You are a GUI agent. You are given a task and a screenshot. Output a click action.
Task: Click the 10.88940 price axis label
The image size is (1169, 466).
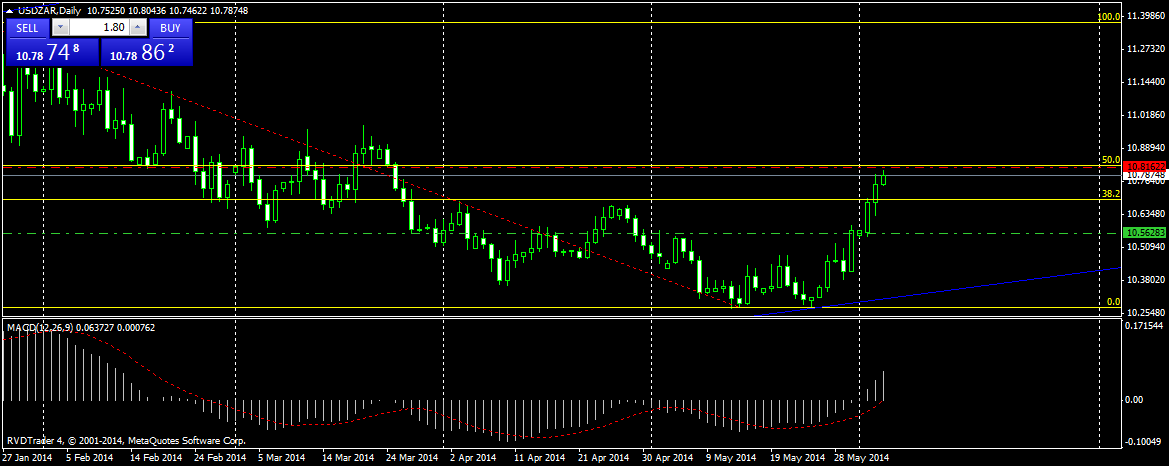[x=1145, y=148]
